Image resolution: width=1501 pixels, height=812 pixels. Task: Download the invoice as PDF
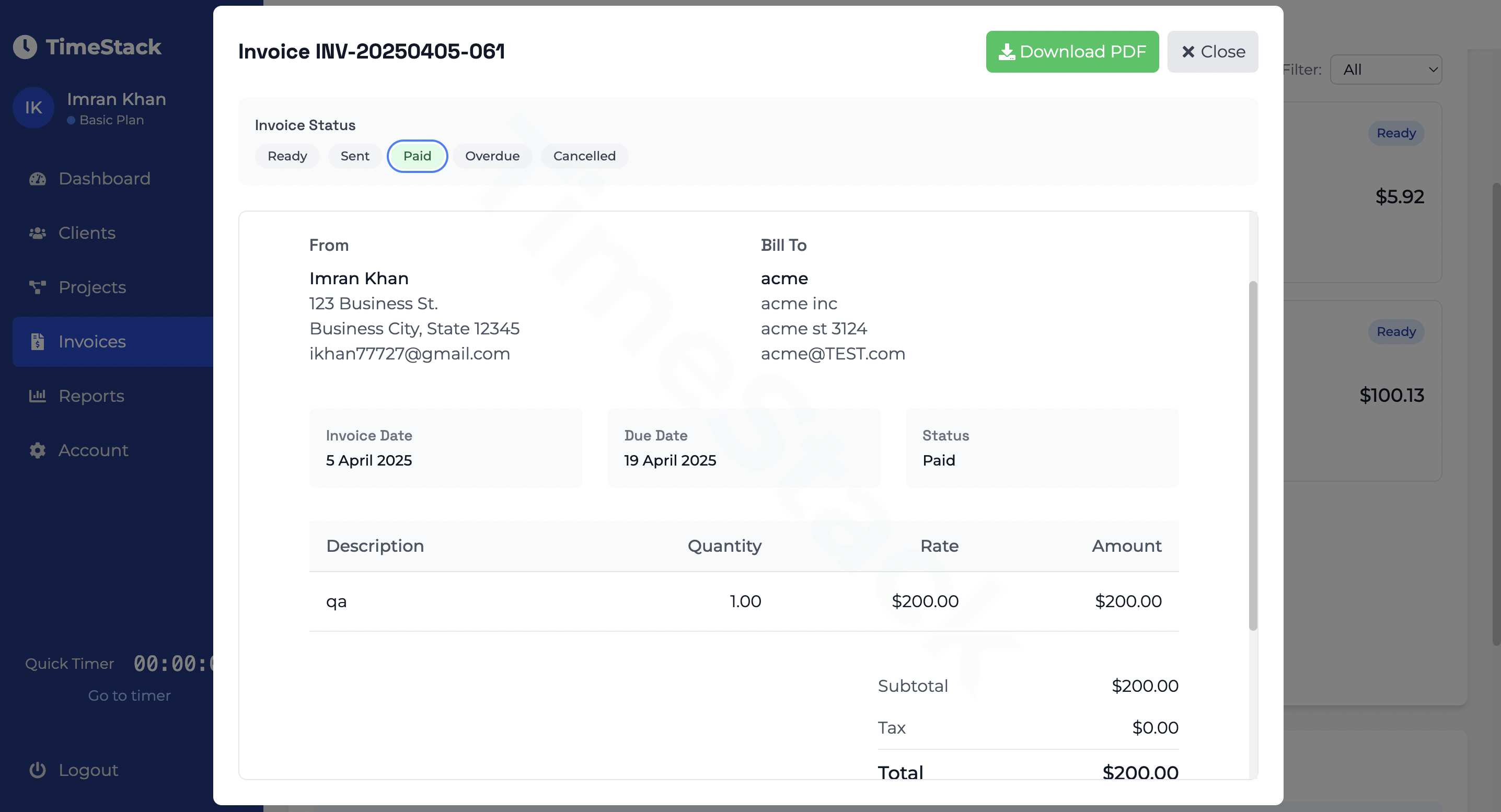click(1072, 52)
